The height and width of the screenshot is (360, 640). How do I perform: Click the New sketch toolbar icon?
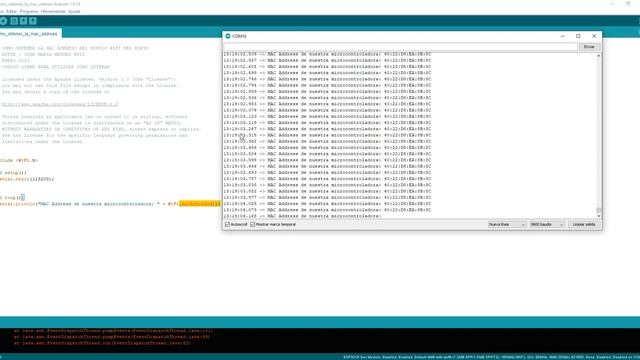(14, 21)
